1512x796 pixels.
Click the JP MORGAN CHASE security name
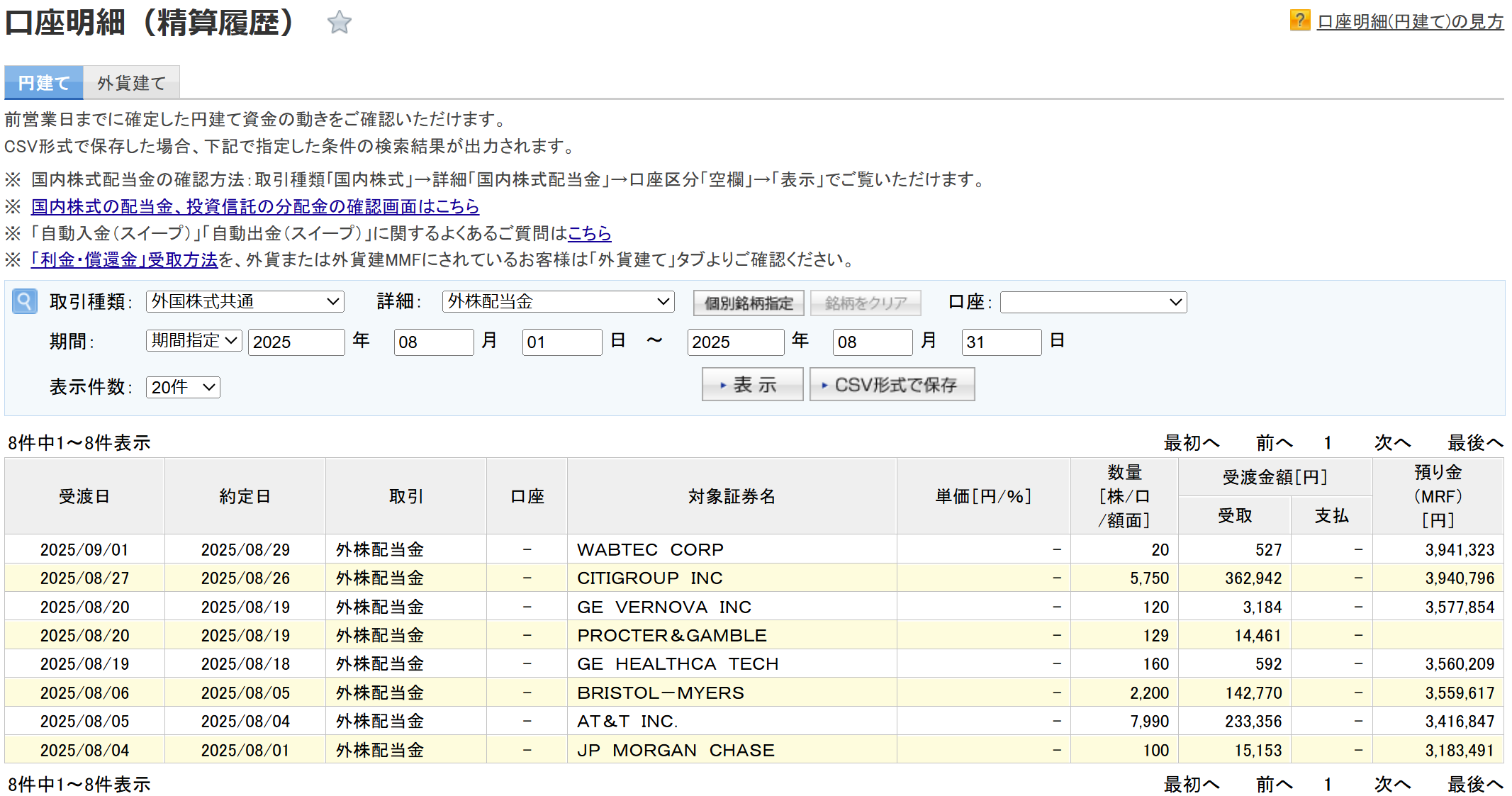click(676, 750)
